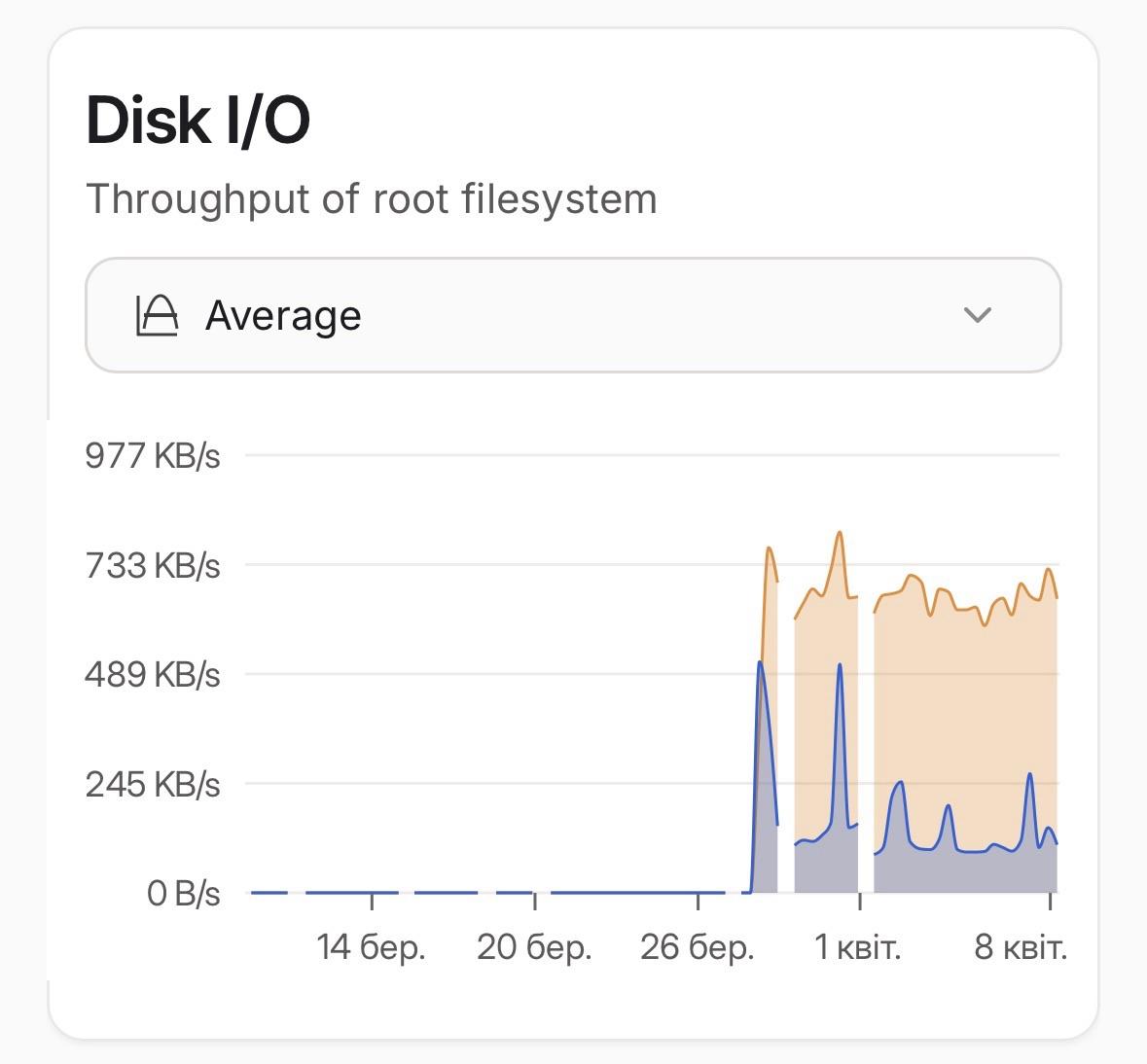Screen dimensions: 1147x1064
Task: Select the 14 бер. date tick
Action: 372,946
